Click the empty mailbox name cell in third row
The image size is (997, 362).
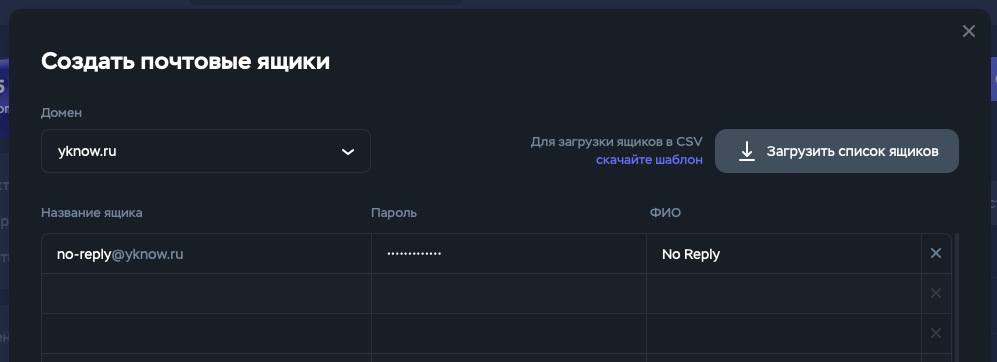click(x=207, y=333)
